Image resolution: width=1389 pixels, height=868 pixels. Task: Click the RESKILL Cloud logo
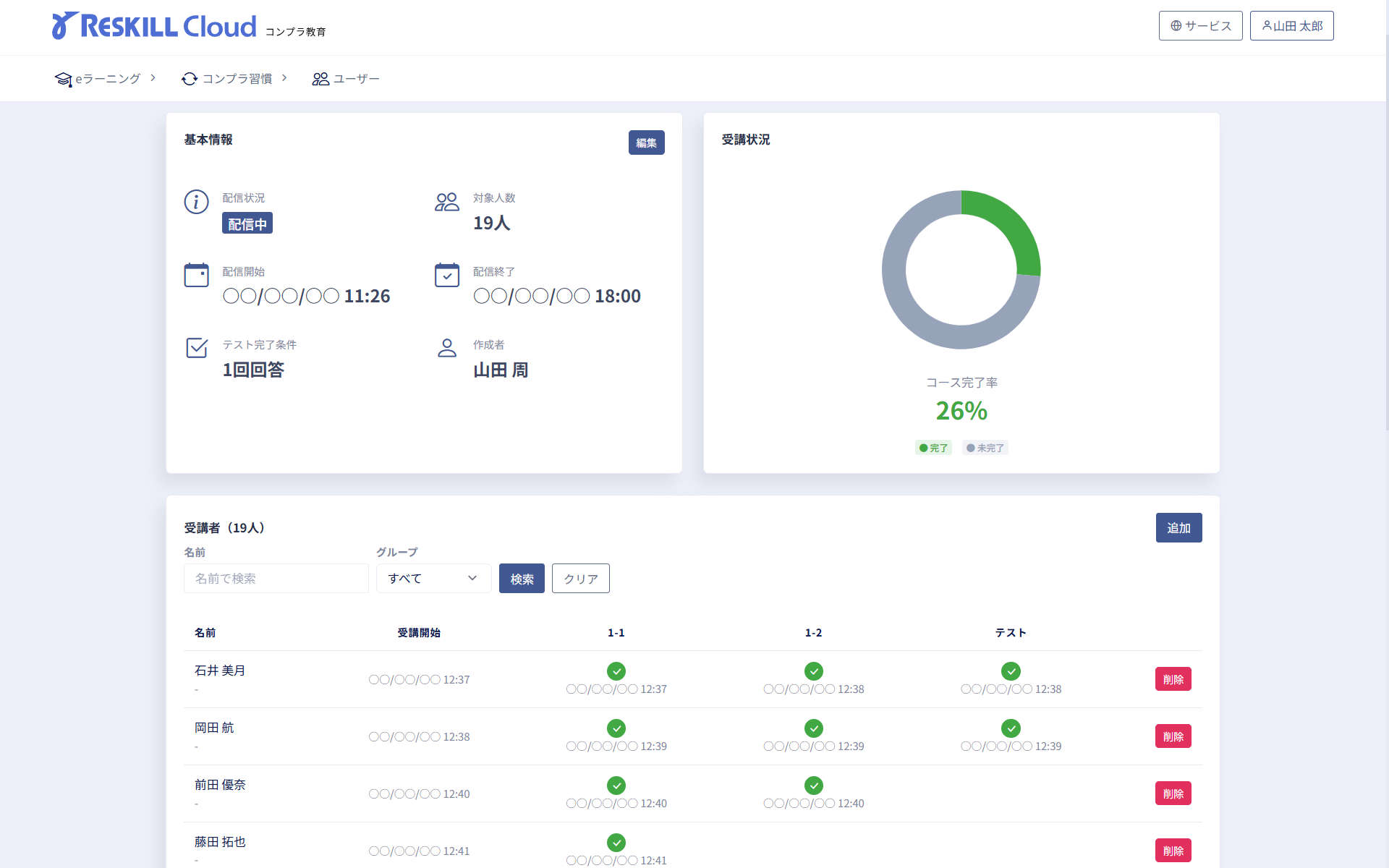pos(154,26)
